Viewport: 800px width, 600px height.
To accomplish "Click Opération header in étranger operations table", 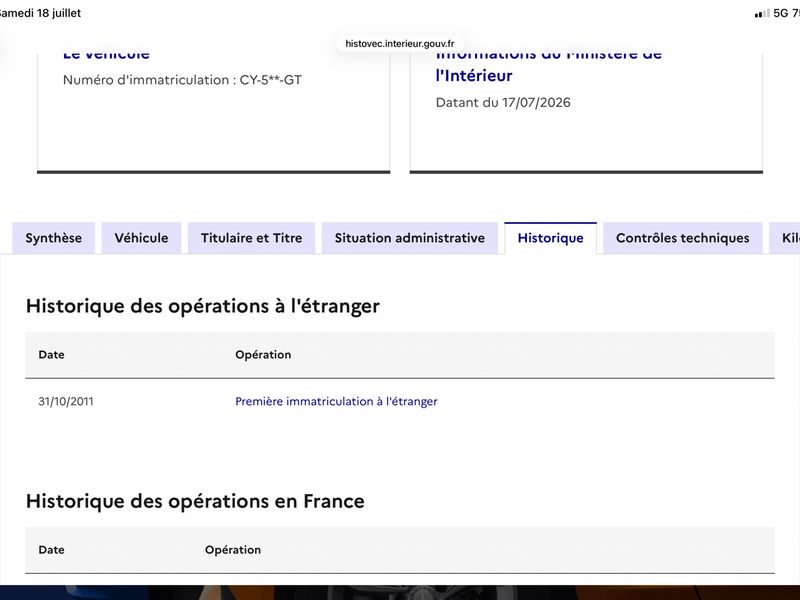I will [x=263, y=355].
